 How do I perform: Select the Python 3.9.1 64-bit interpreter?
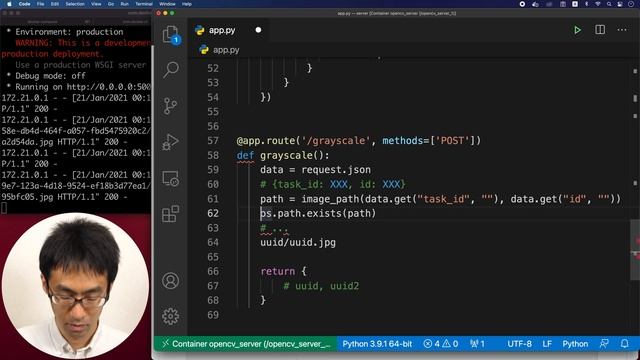[x=377, y=344]
